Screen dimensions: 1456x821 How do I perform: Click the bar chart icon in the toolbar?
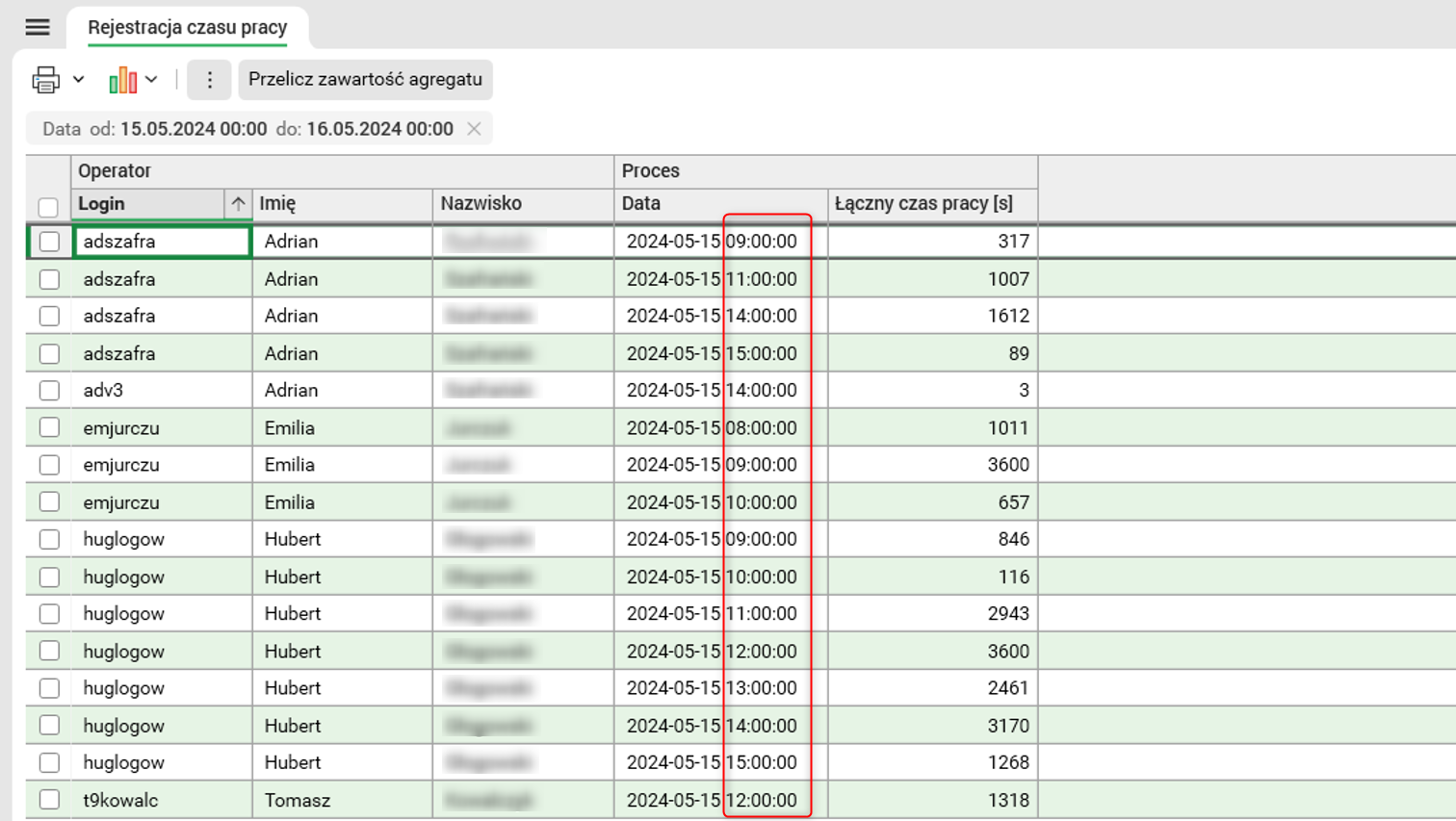[x=123, y=80]
